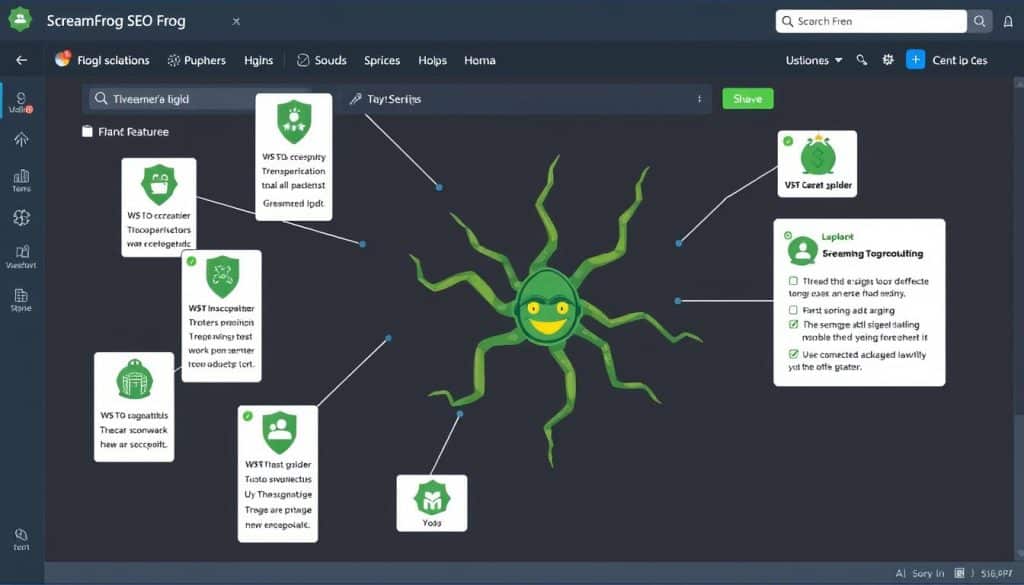Select the Hgins menu item
This screenshot has height=585, width=1024.
[259, 60]
